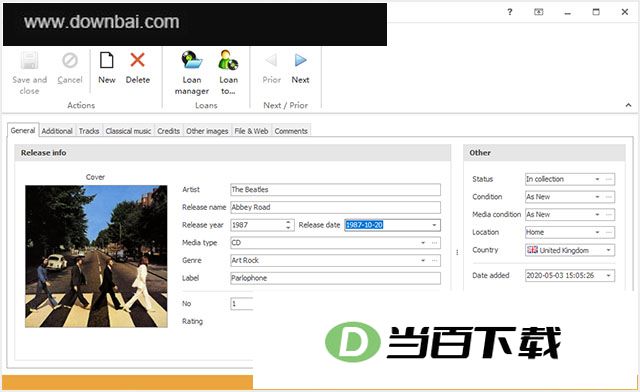This screenshot has height=392, width=640.
Task: Click the ribbon display options icon
Action: click(x=539, y=12)
